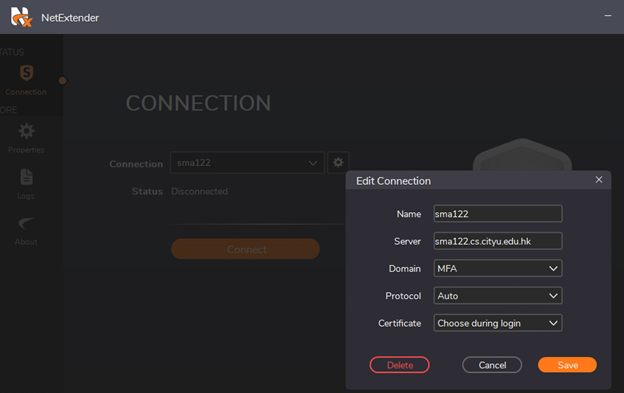Click the Disconnected status text
The height and width of the screenshot is (393, 624).
(199, 191)
